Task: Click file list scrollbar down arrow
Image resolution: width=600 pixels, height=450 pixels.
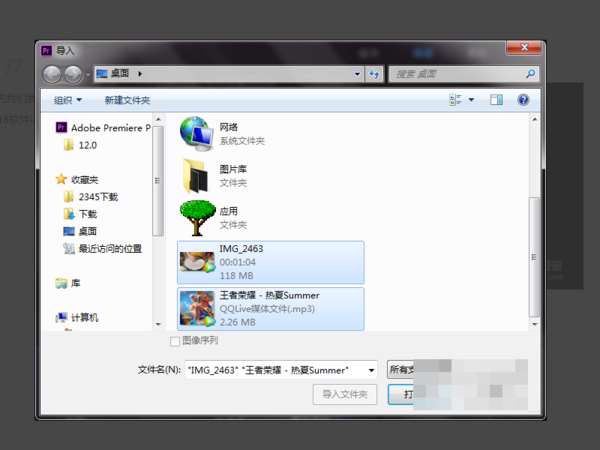Action: click(x=535, y=324)
